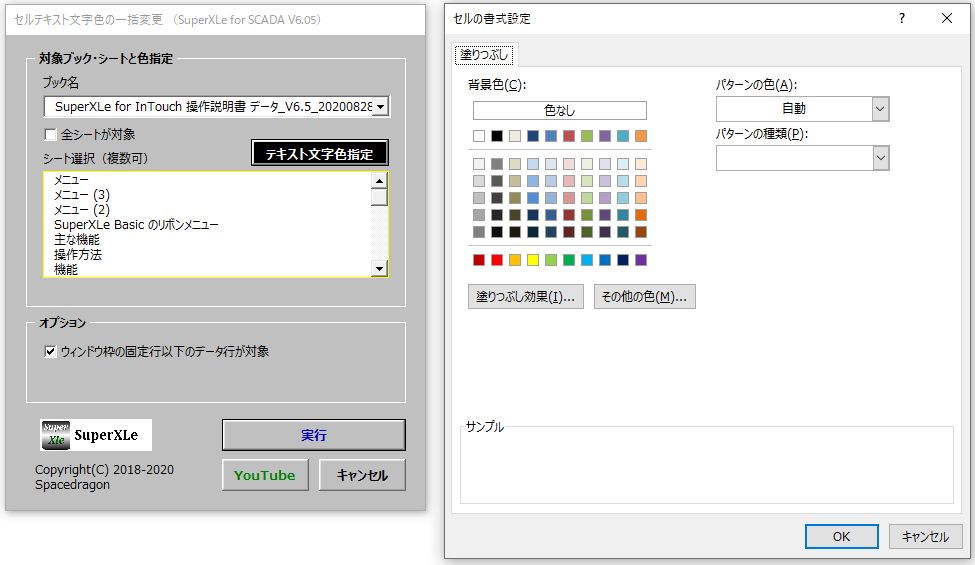The height and width of the screenshot is (565, 975).
Task: Click the テキスト文字色指定 button
Action: (x=320, y=154)
